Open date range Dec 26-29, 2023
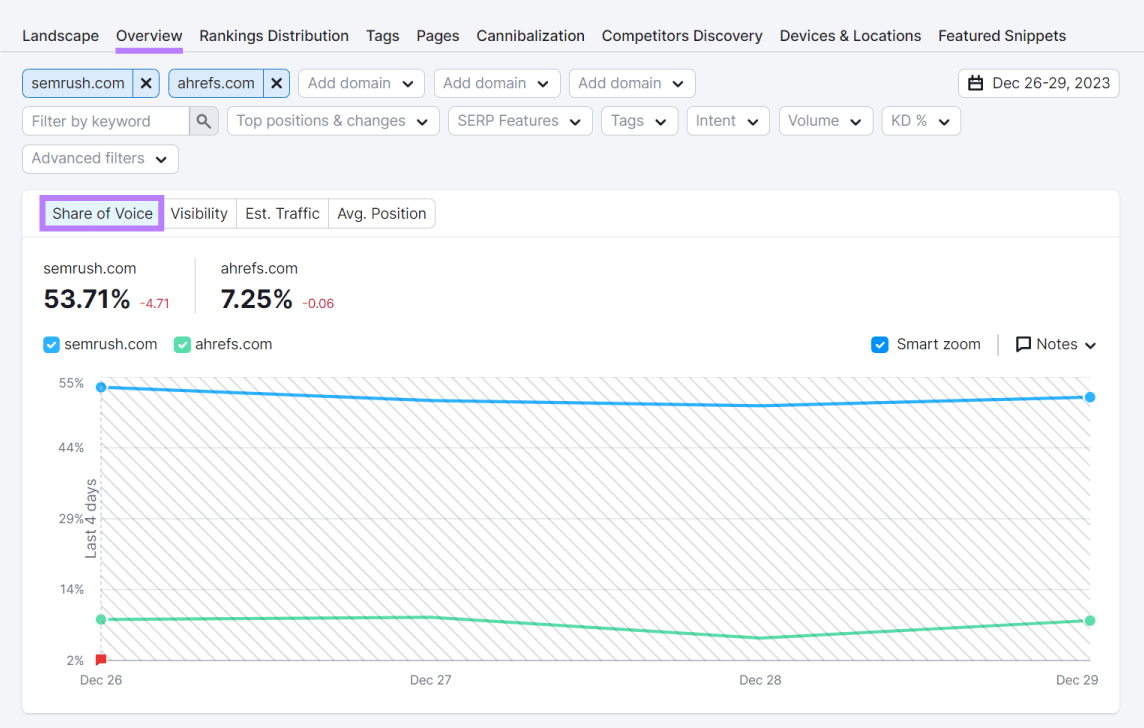 pyautogui.click(x=1038, y=83)
